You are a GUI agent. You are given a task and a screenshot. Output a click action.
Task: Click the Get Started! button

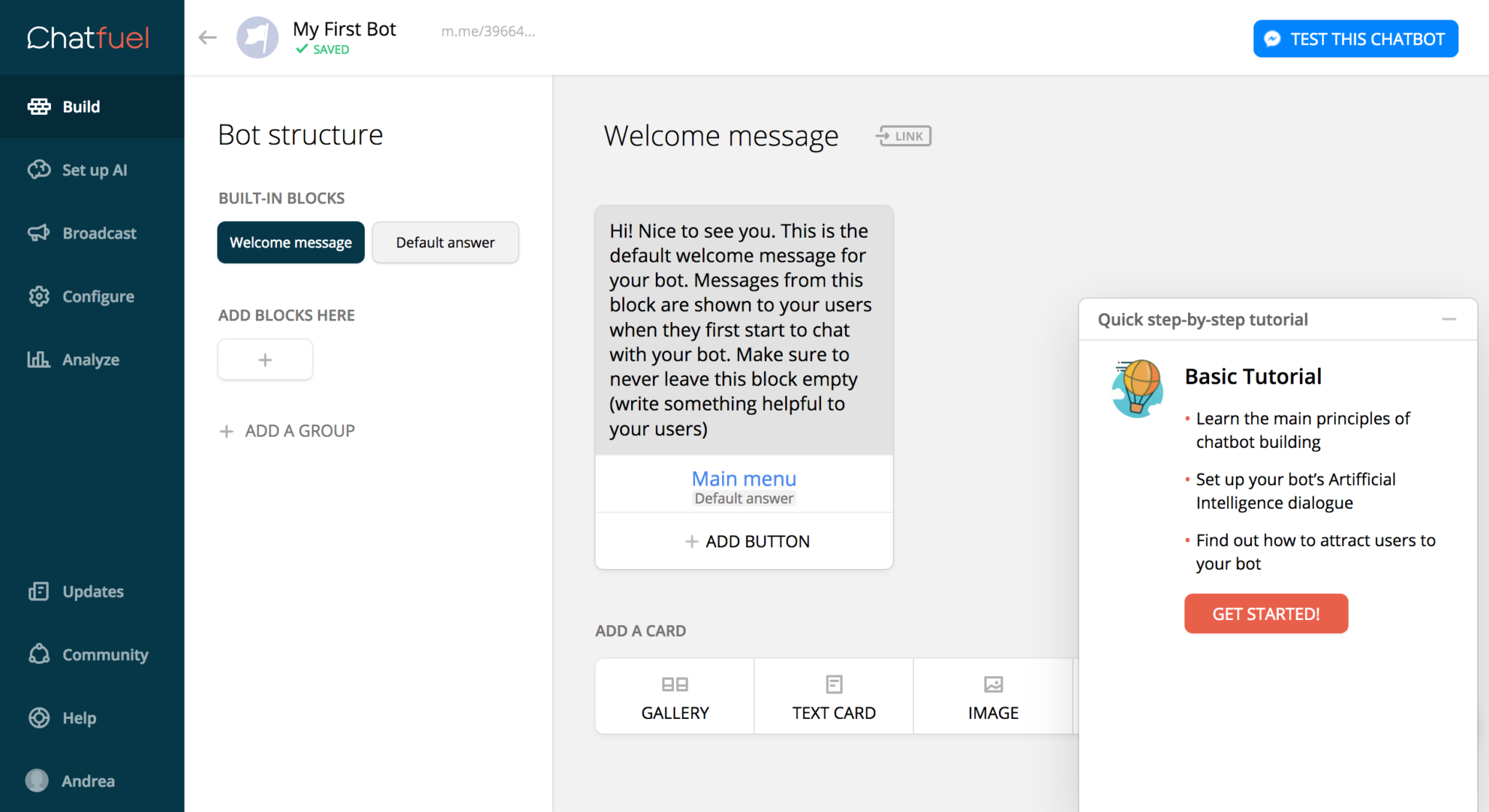tap(1266, 614)
